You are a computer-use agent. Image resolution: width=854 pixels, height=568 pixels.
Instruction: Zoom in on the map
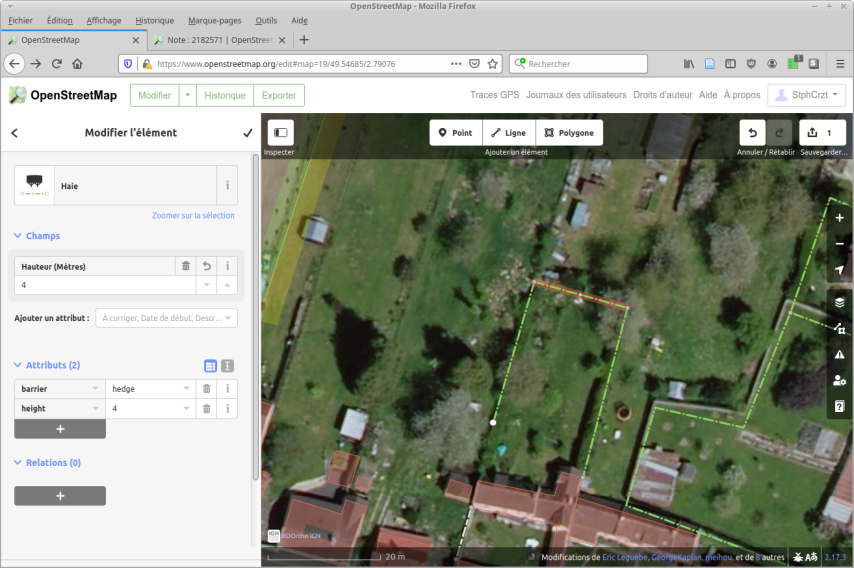point(839,217)
